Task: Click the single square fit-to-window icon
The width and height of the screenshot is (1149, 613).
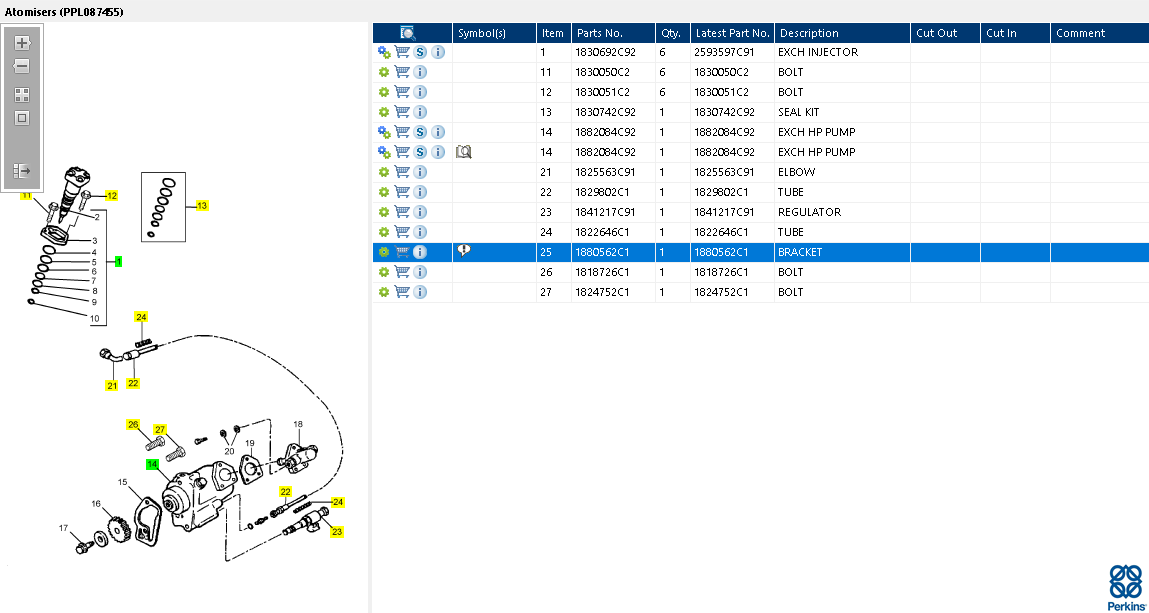Action: [22, 118]
